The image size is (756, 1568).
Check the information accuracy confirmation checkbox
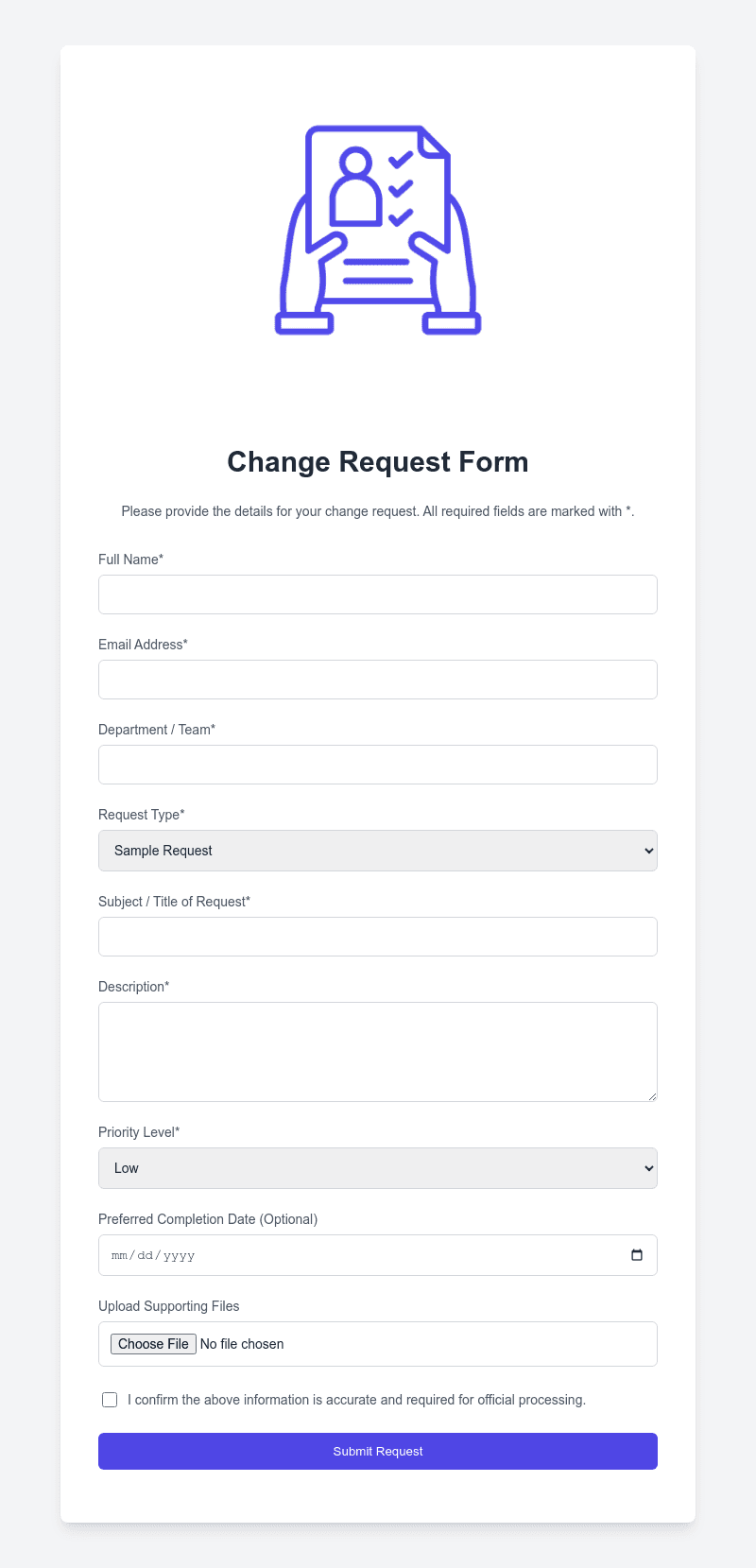110,1399
